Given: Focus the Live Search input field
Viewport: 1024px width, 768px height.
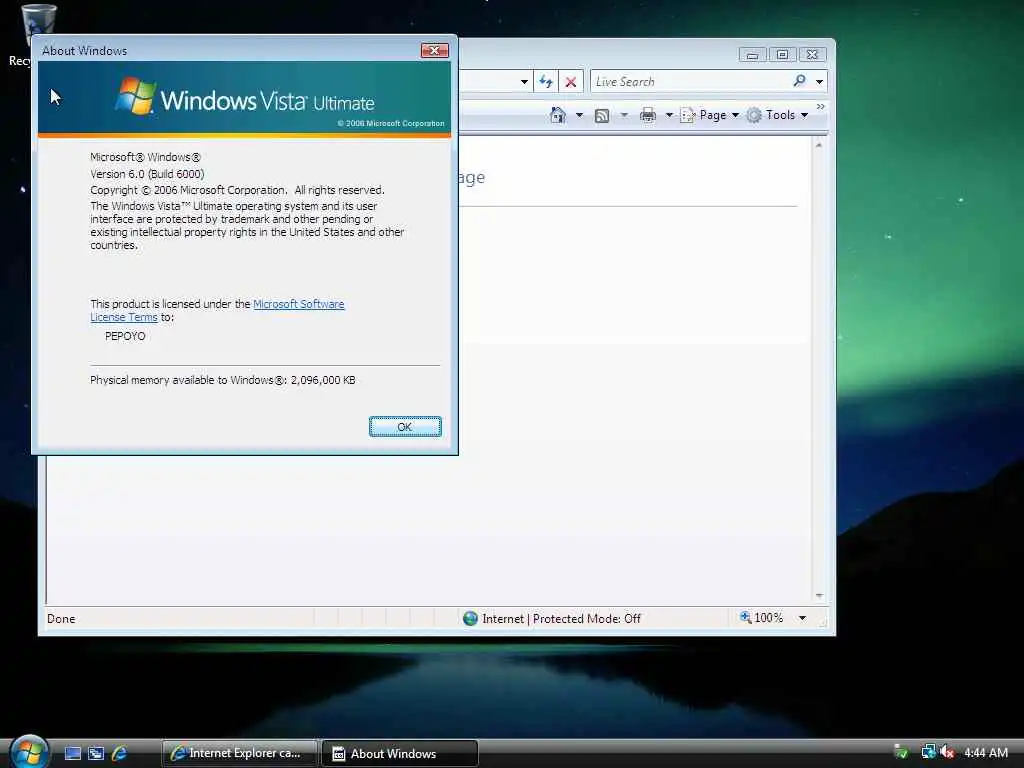Looking at the screenshot, I should 689,82.
